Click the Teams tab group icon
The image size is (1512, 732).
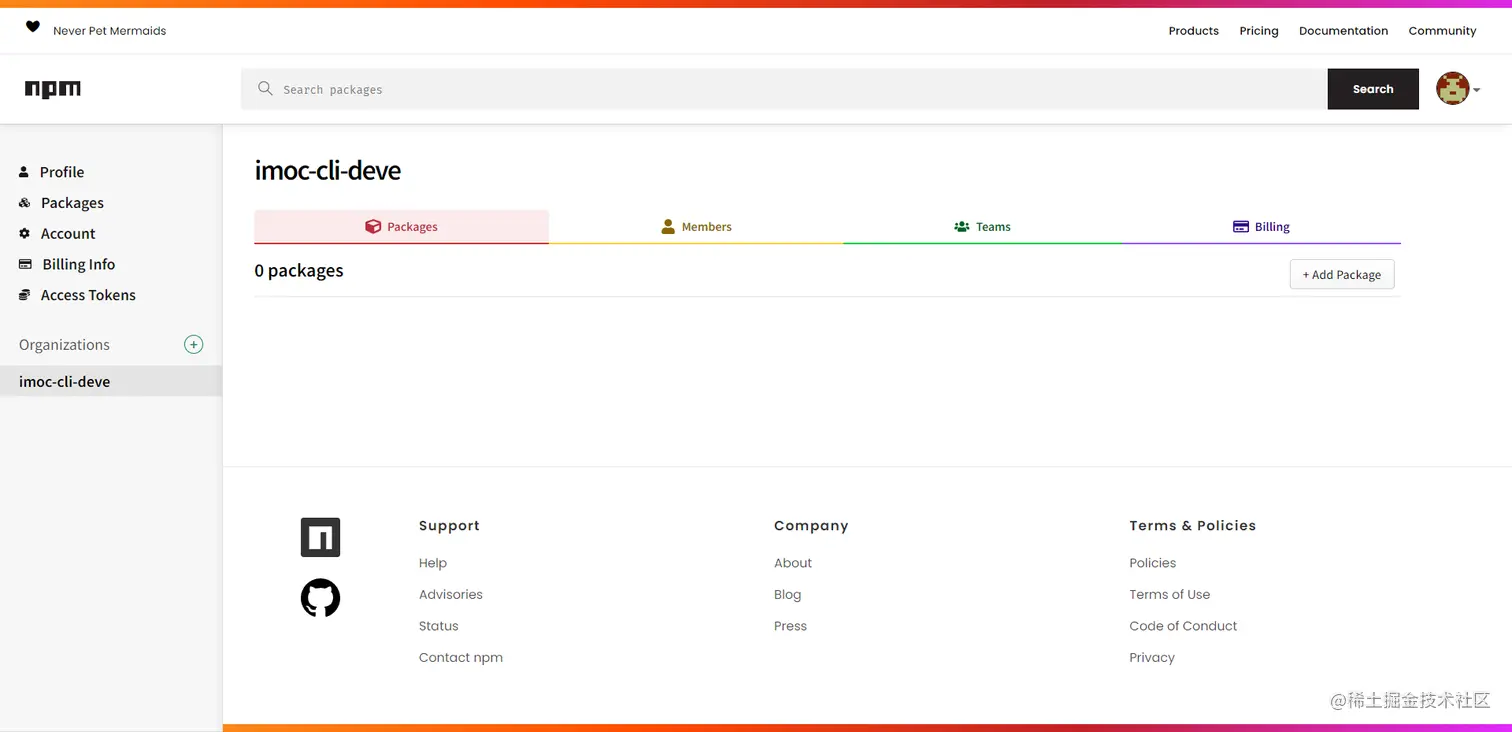coord(962,227)
